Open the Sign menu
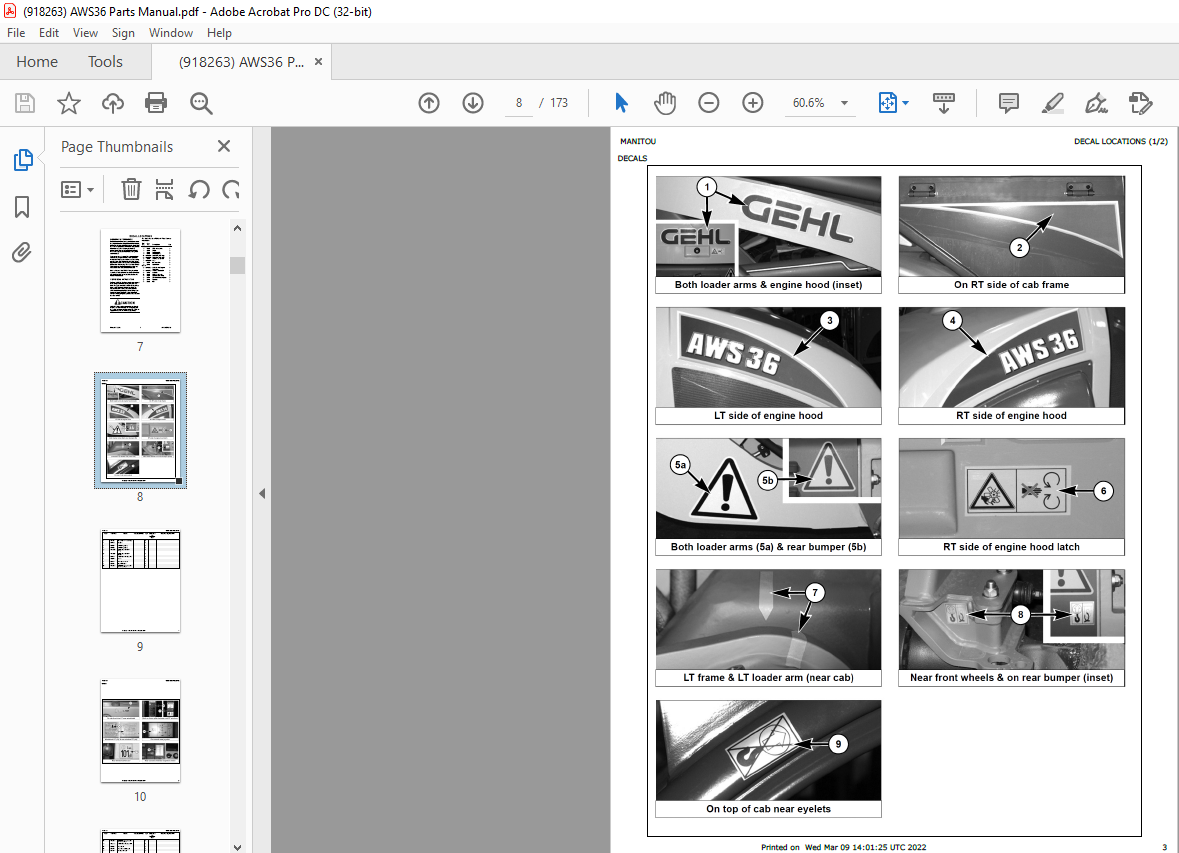This screenshot has height=853, width=1179. point(123,33)
